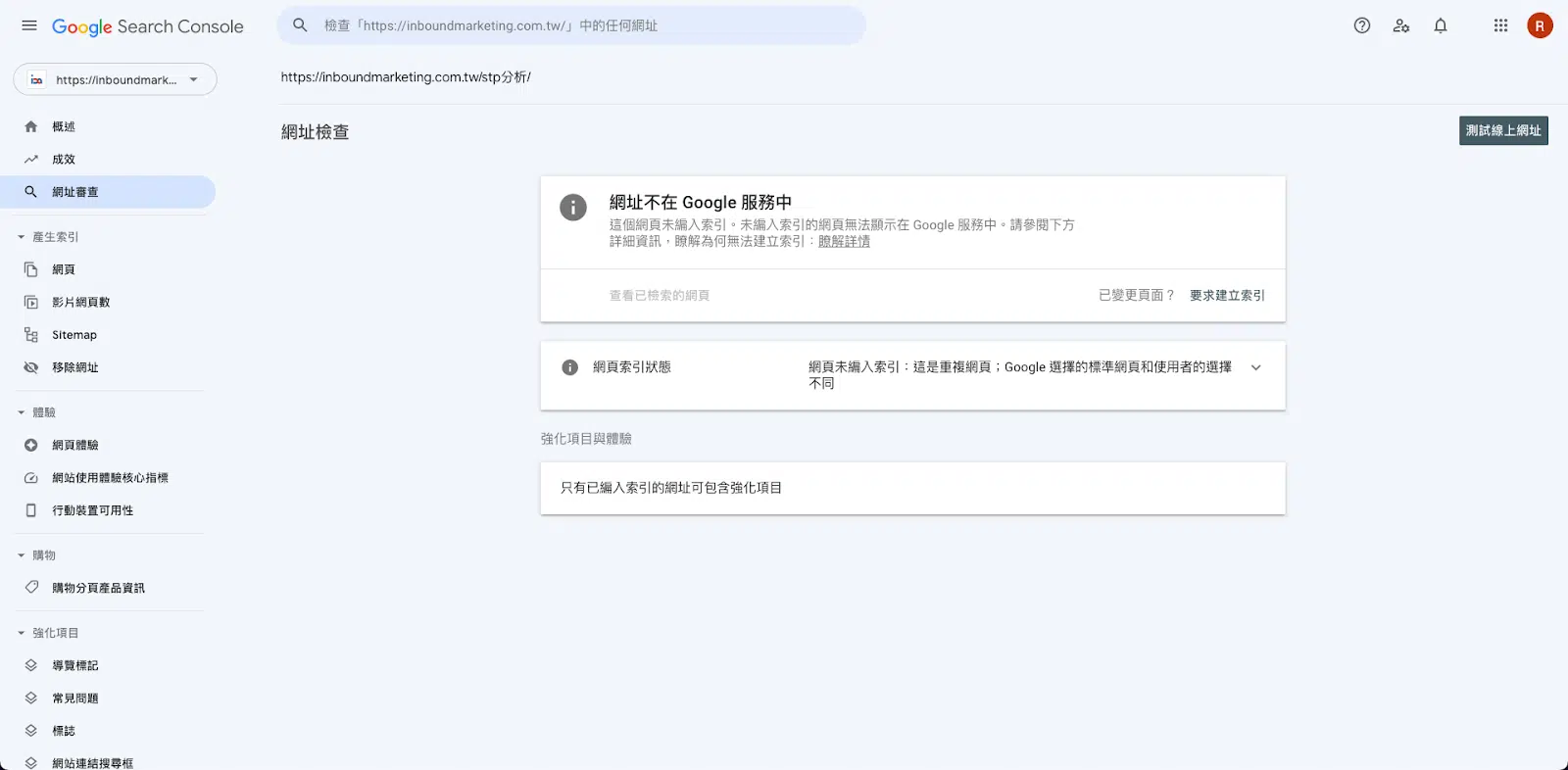This screenshot has height=770, width=1568.
Task: Open the hamburger main menu
Action: tap(29, 25)
